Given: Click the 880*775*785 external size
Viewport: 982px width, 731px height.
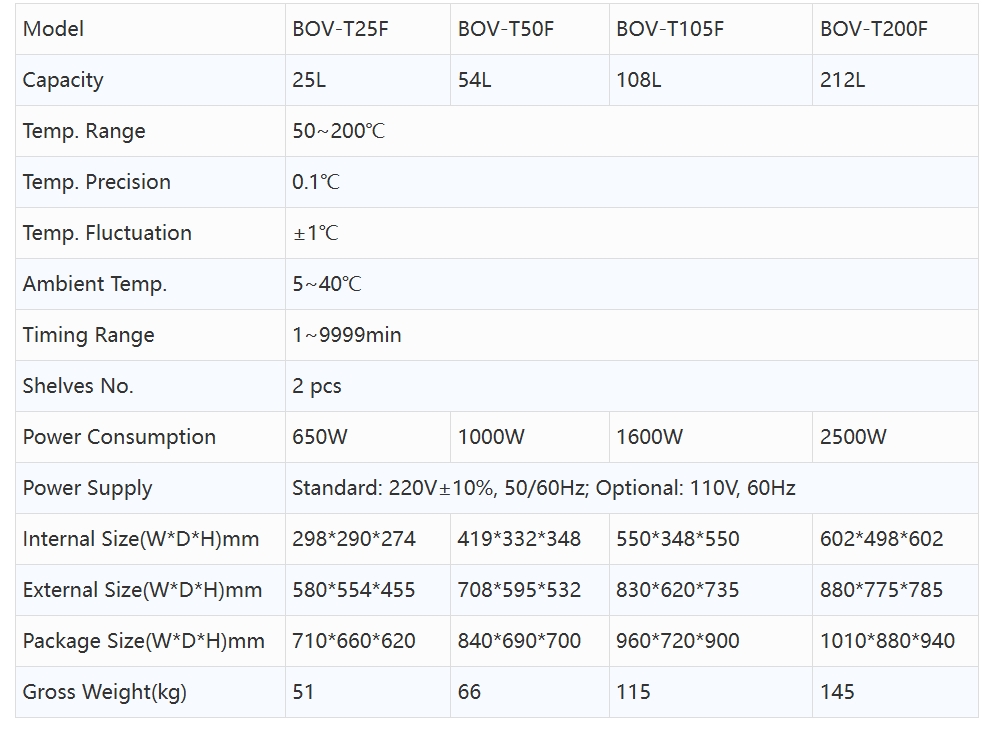Looking at the screenshot, I should pyautogui.click(x=882, y=590).
